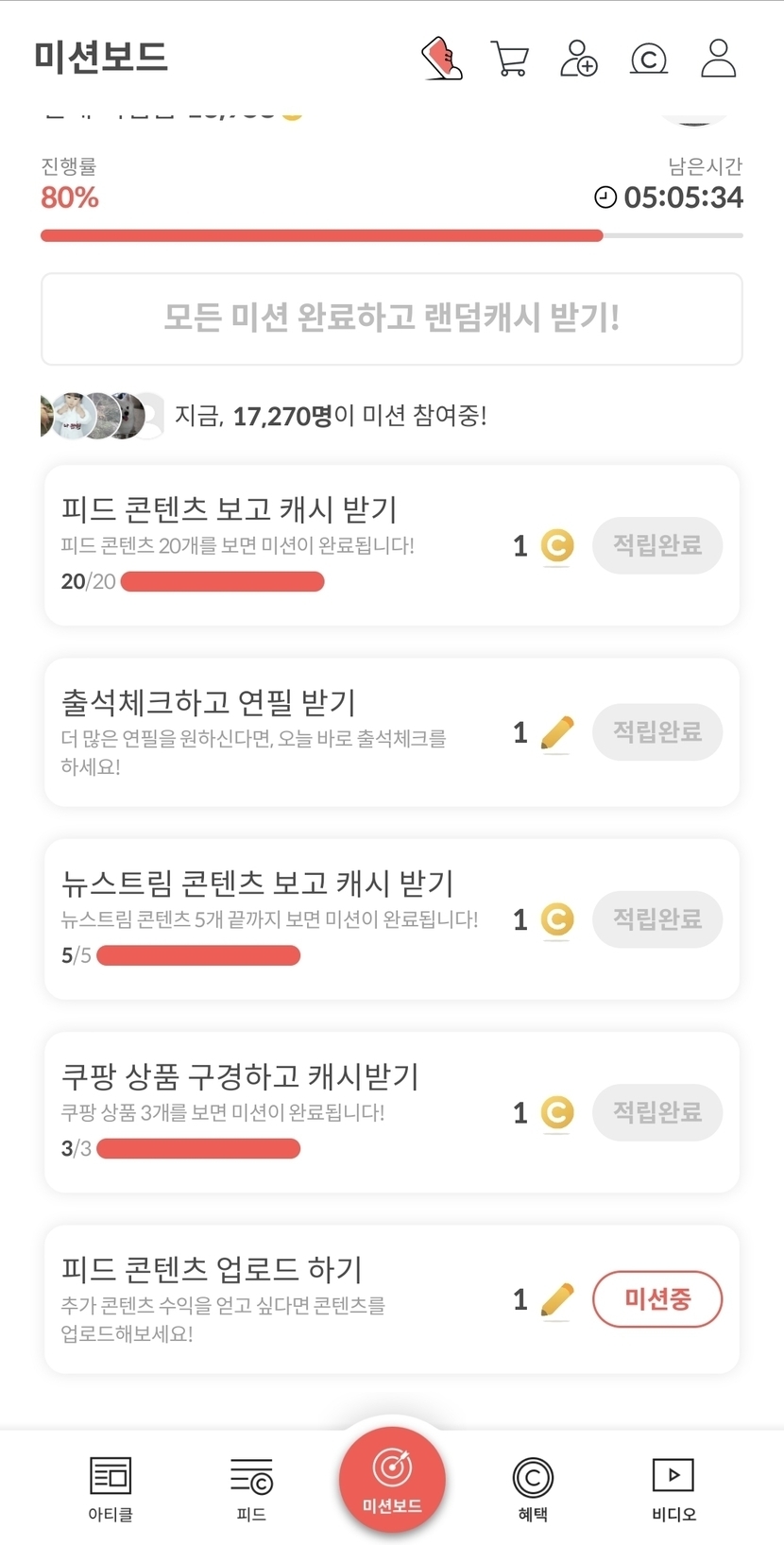Tap pencil icon on 피드 콘텐츠 업로드 하기

pos(557,1300)
